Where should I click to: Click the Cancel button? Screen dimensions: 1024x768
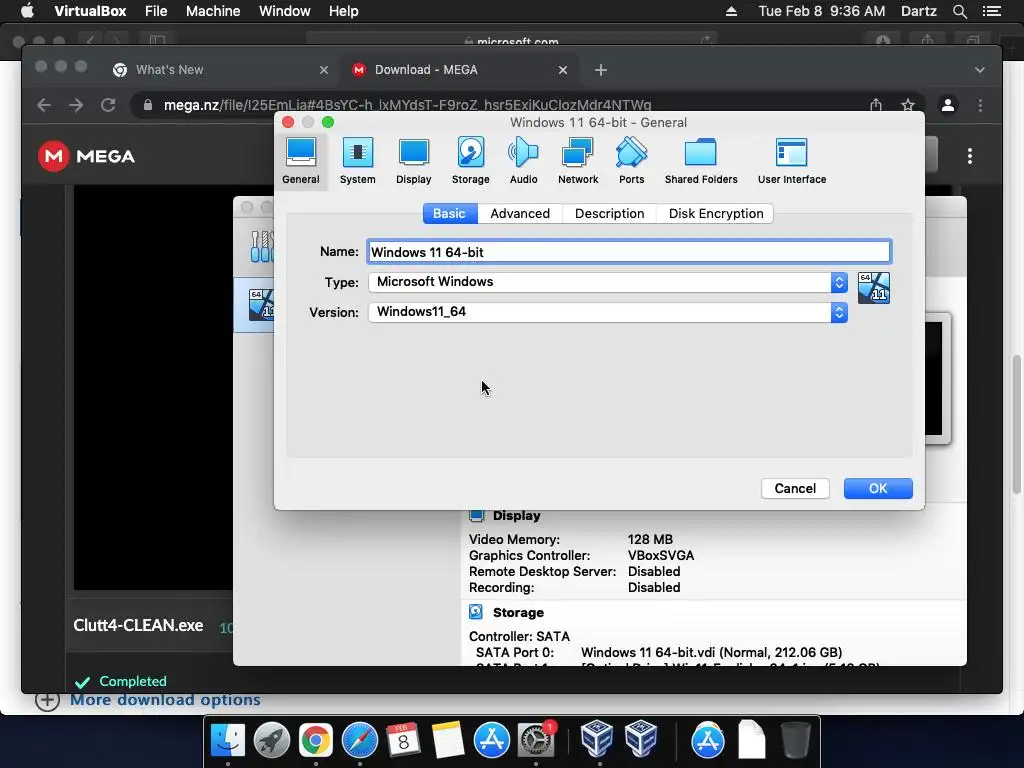[x=795, y=488]
